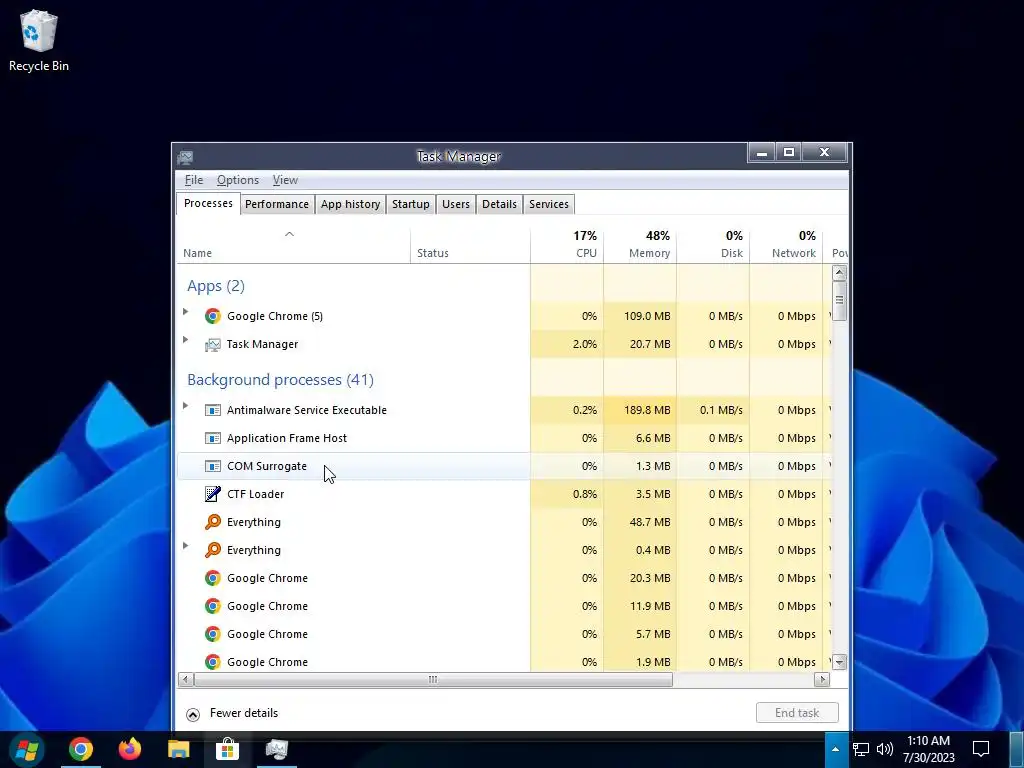Open the Windows Start button

pyautogui.click(x=27, y=749)
